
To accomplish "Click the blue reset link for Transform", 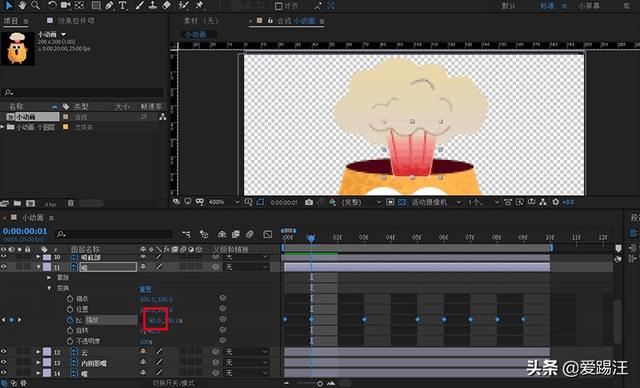I will pos(145,288).
